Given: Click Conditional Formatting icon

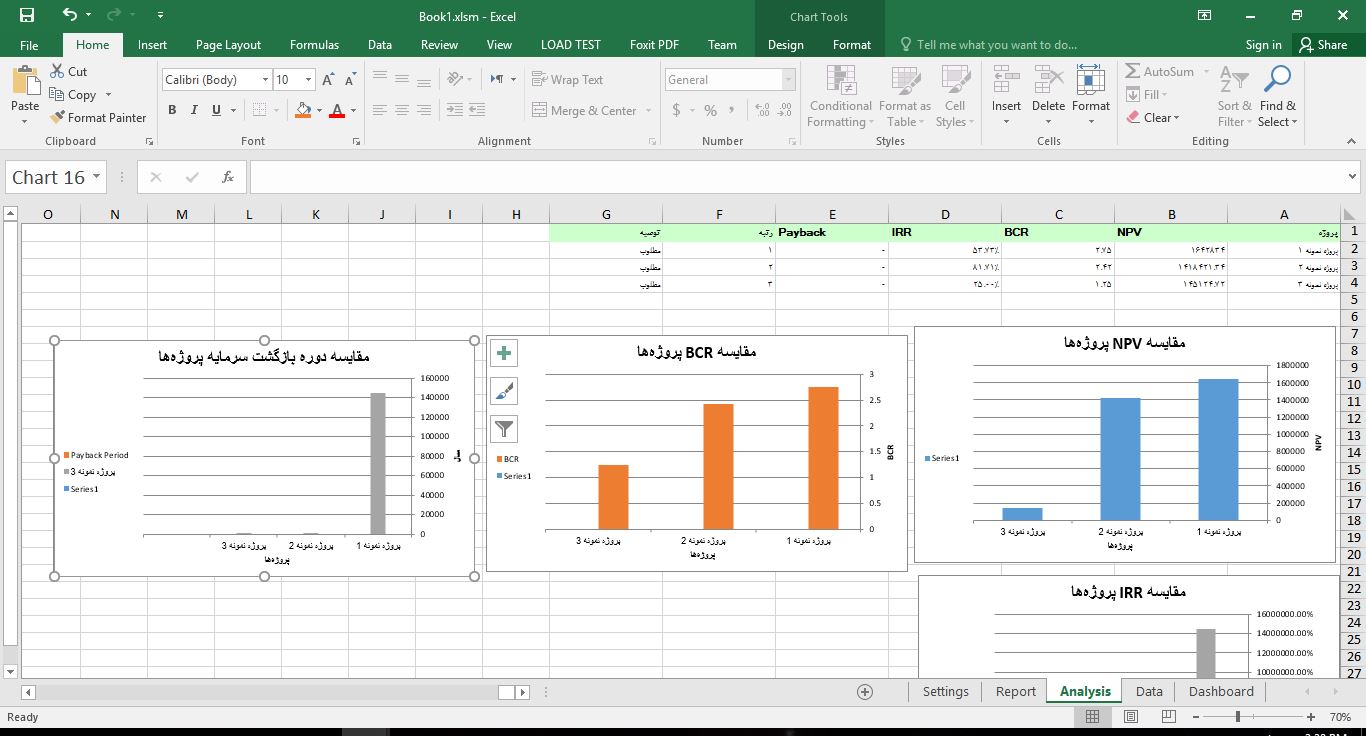Looking at the screenshot, I should click(x=841, y=81).
